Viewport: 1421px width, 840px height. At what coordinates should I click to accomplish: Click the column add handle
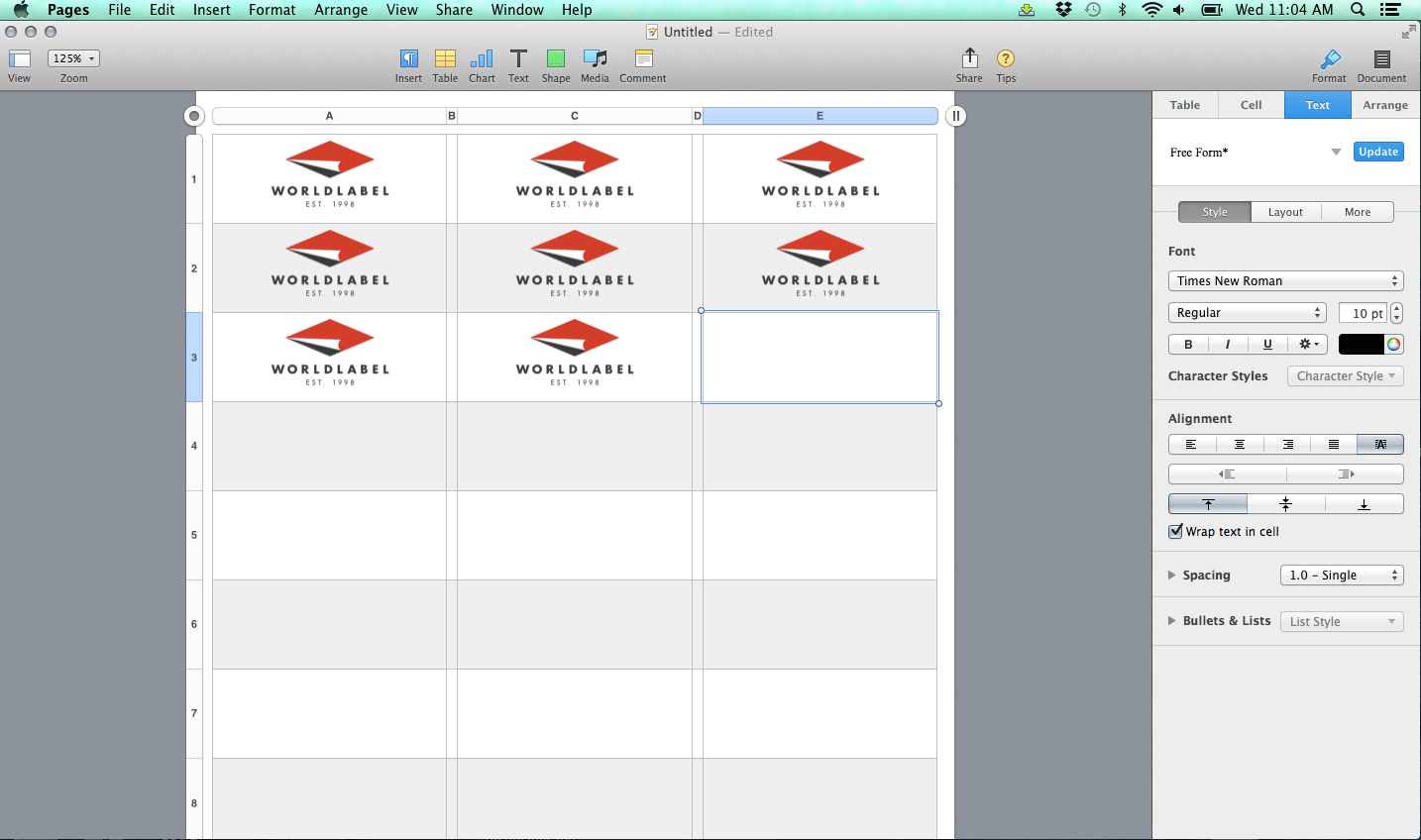pos(956,116)
